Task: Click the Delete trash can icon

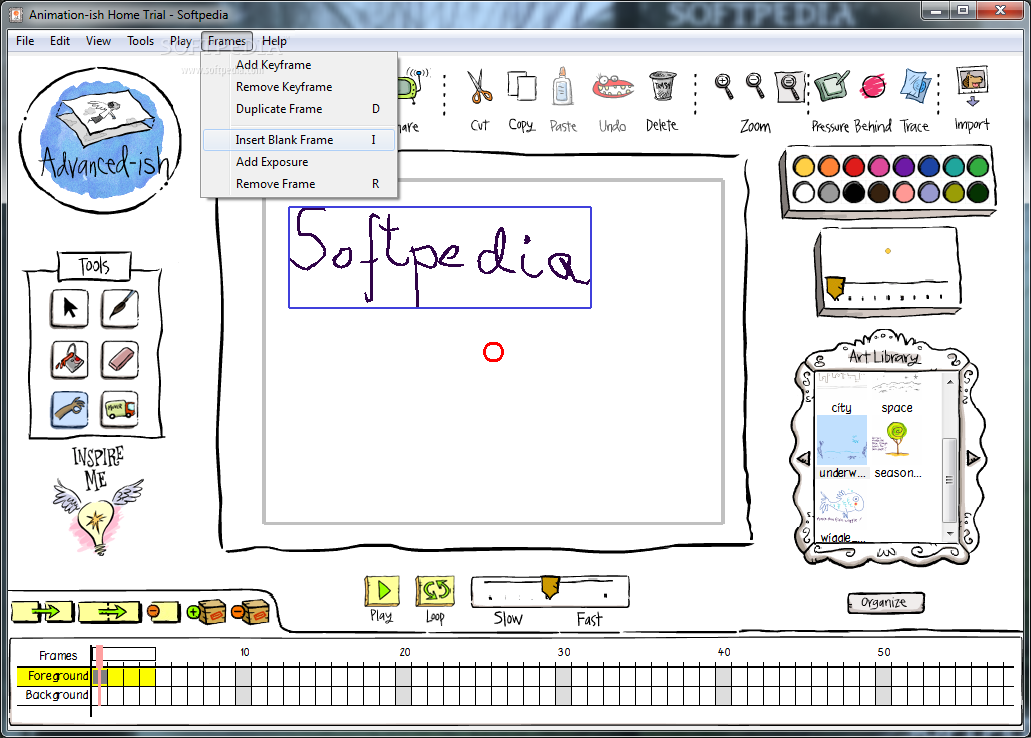Action: (662, 86)
